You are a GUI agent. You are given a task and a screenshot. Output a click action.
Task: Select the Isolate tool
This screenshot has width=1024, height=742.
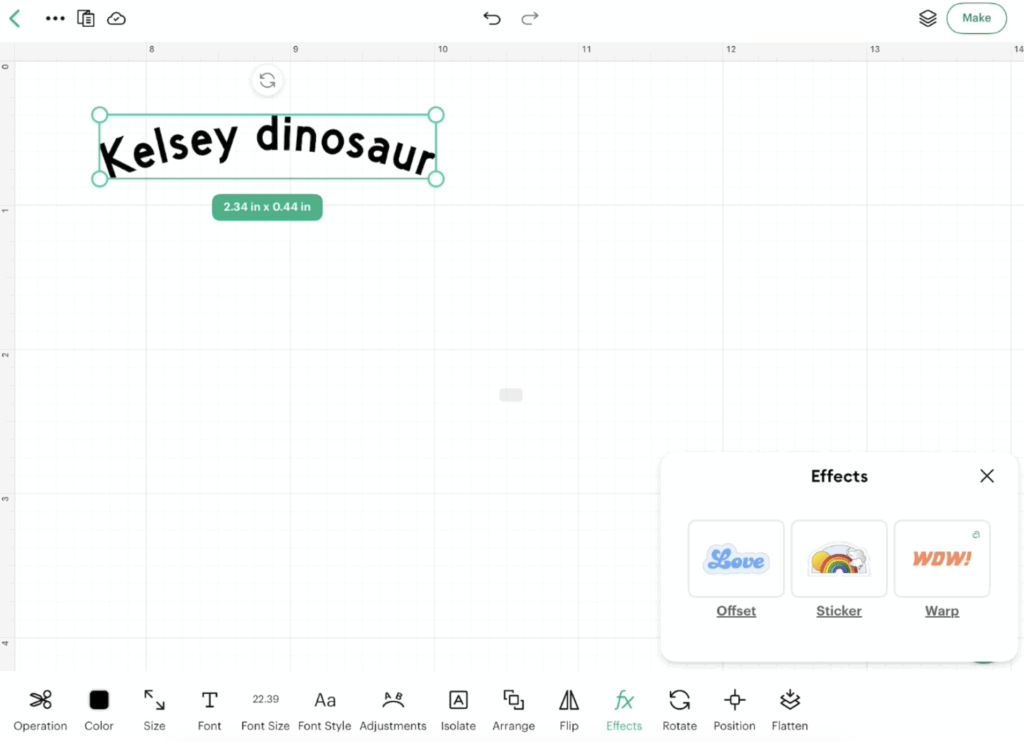point(458,710)
